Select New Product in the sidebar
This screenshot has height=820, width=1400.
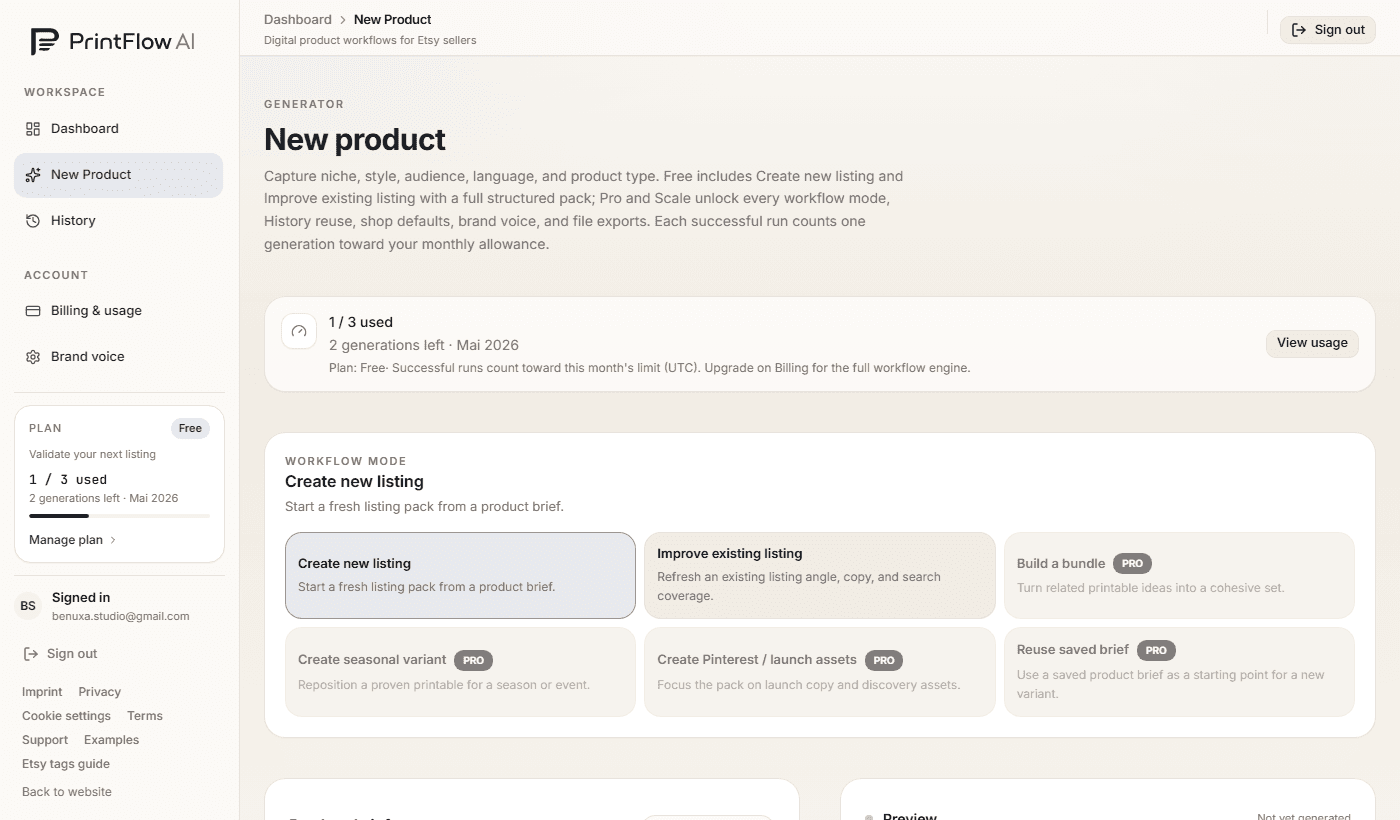click(118, 175)
